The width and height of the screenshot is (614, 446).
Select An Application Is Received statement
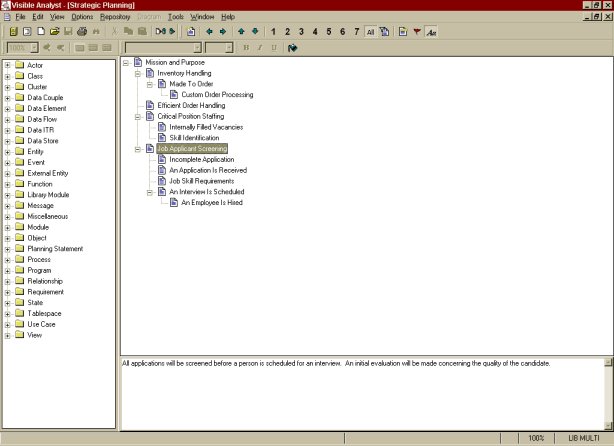click(x=208, y=170)
